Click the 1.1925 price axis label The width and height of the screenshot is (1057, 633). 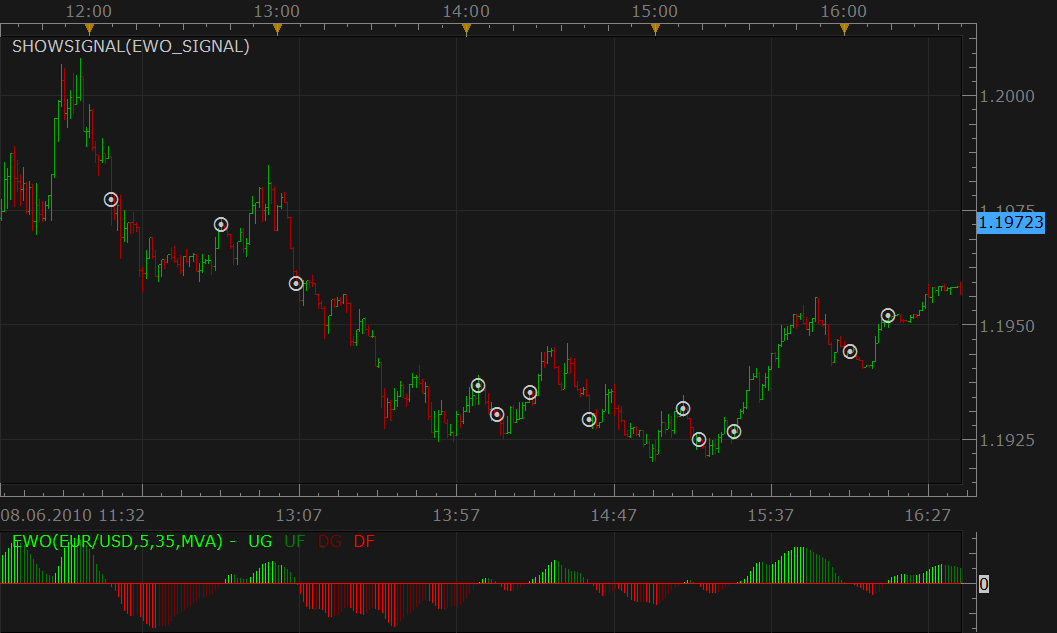click(x=1006, y=440)
